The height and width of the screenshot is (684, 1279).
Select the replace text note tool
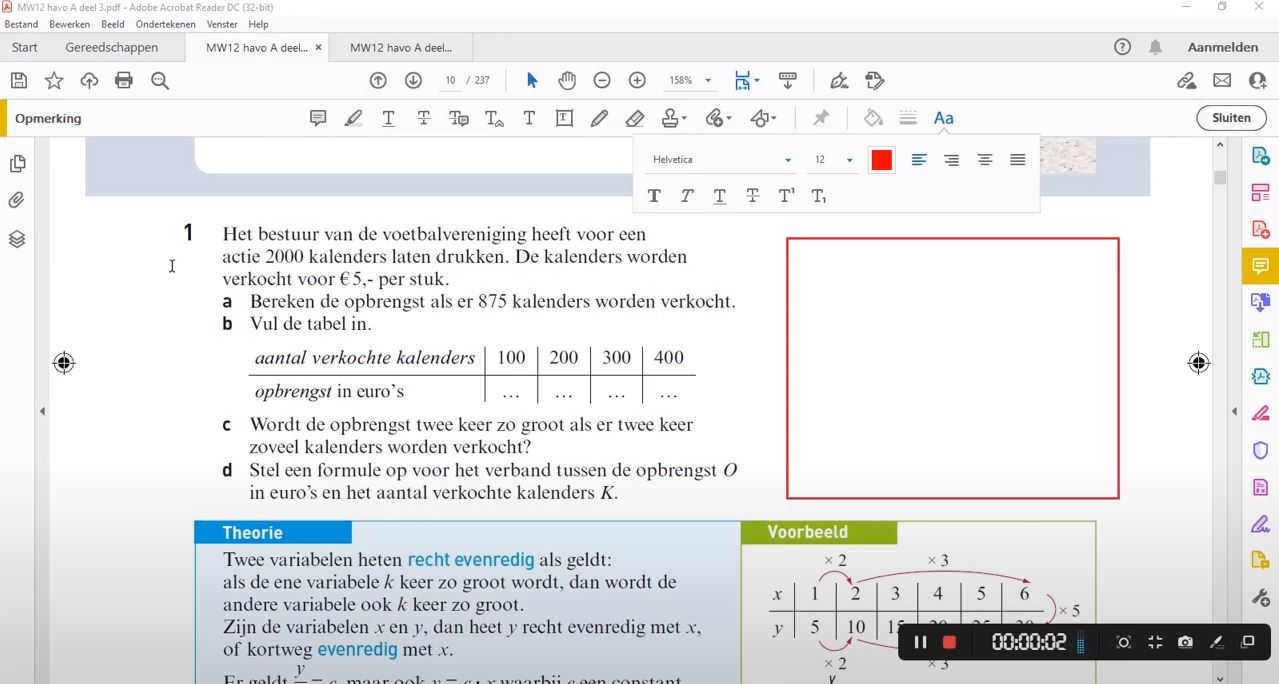pos(459,118)
